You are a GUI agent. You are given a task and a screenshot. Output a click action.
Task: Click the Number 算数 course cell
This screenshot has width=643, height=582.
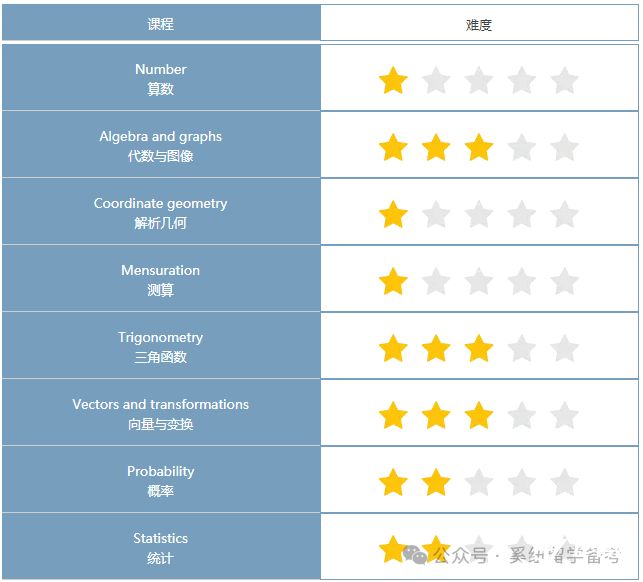(x=161, y=79)
